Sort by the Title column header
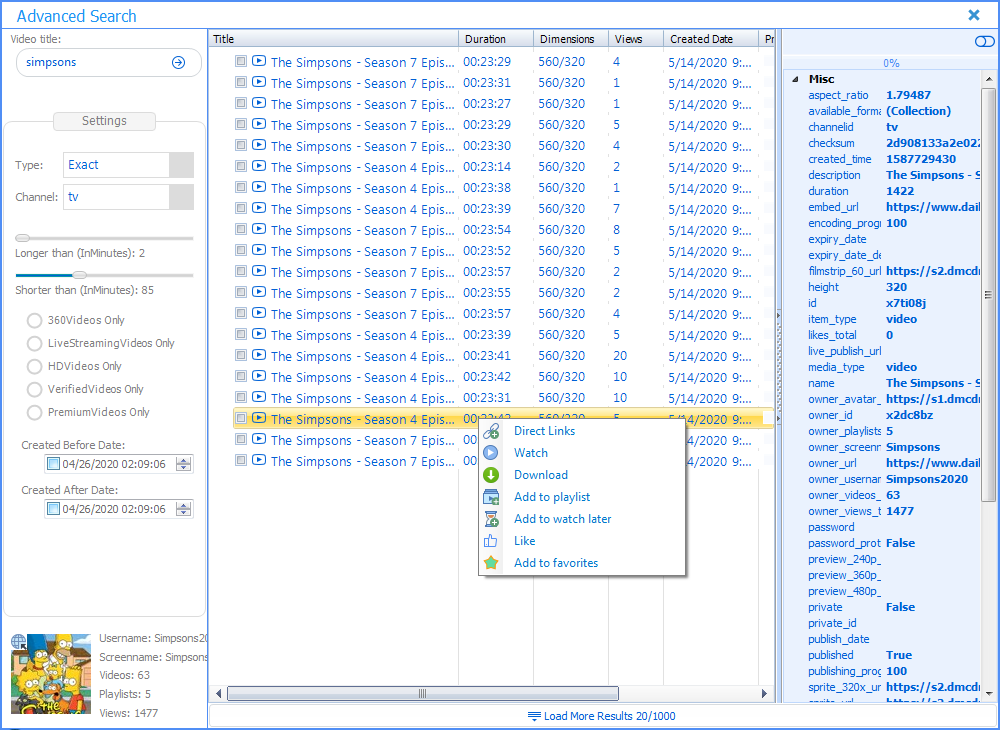 [334, 39]
